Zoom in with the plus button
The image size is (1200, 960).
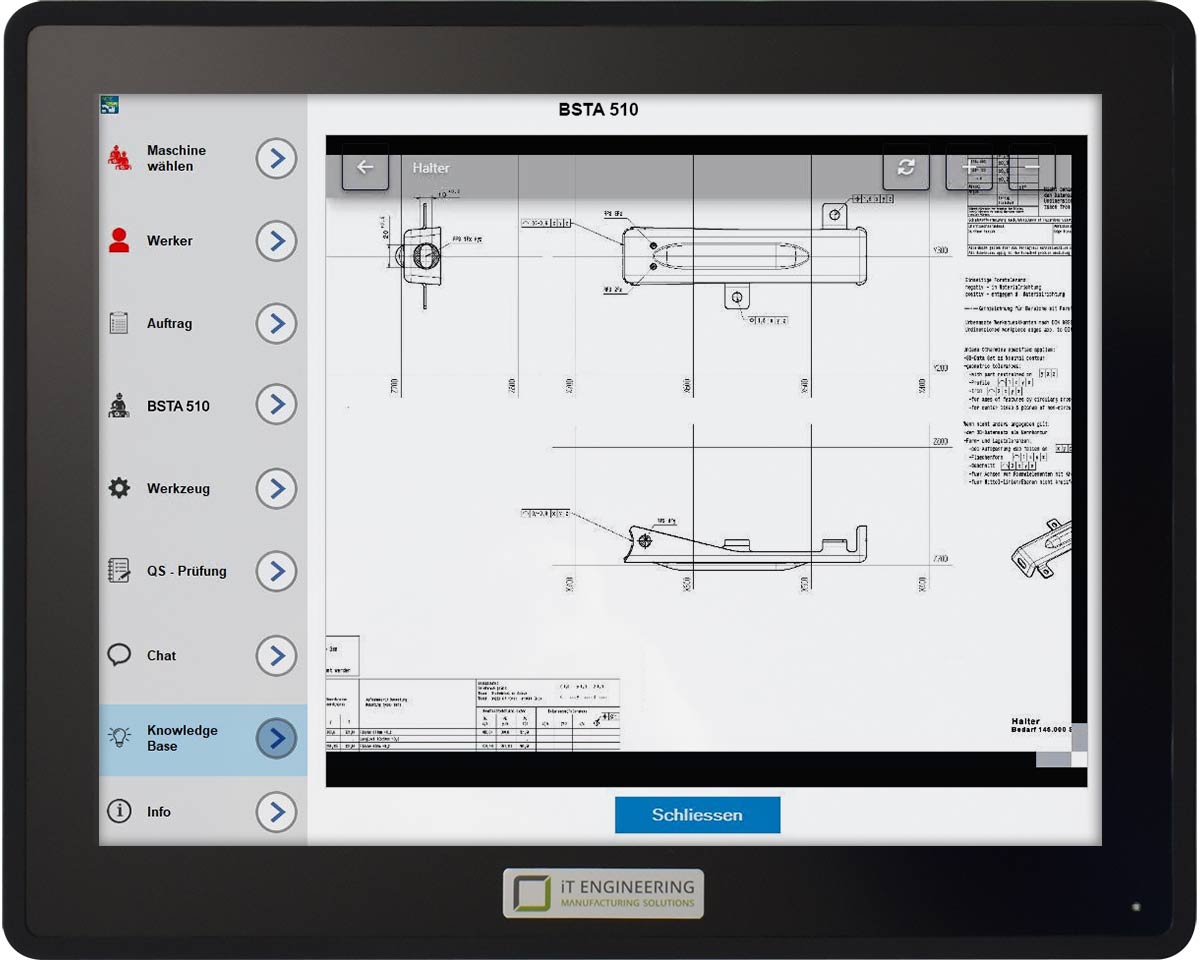click(x=969, y=168)
